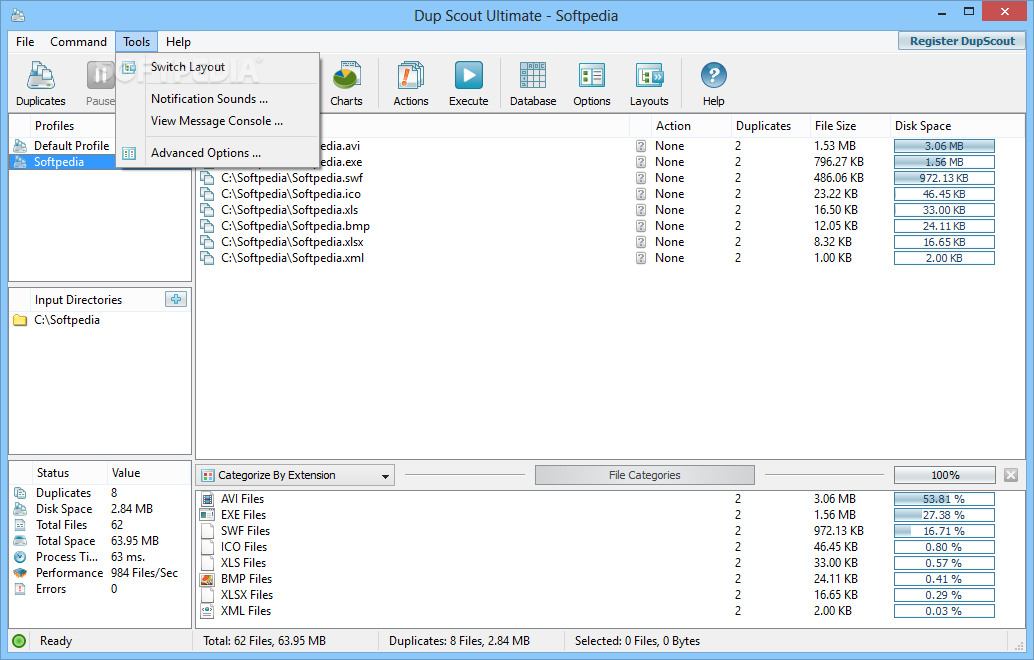Click the Errors status icon
Image resolution: width=1034 pixels, height=660 pixels.
tap(20, 589)
